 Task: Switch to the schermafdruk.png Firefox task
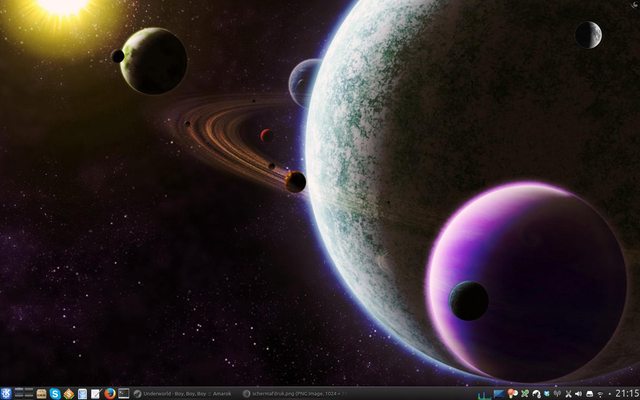(x=294, y=394)
